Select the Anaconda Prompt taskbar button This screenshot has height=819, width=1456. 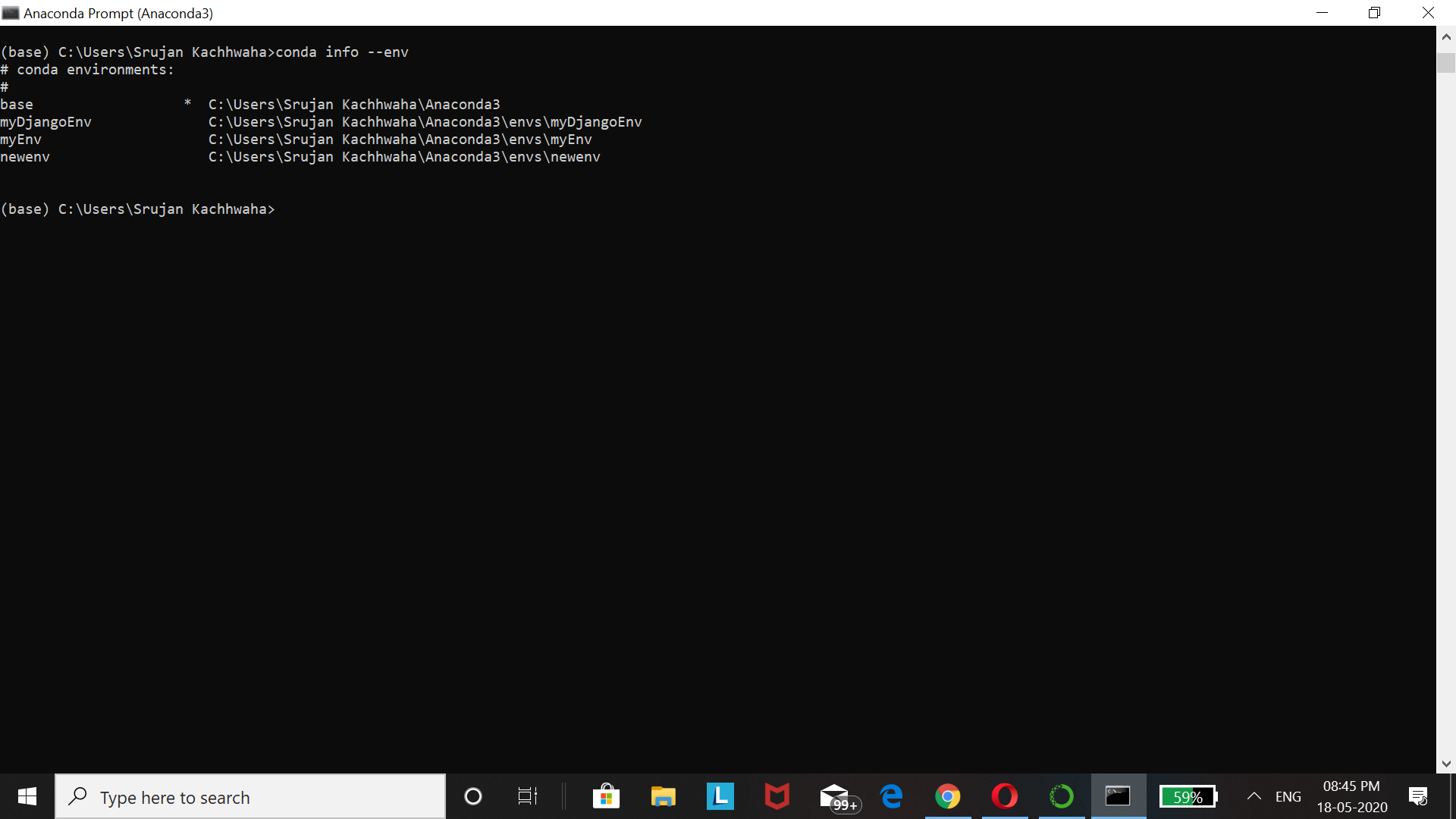tap(1118, 796)
